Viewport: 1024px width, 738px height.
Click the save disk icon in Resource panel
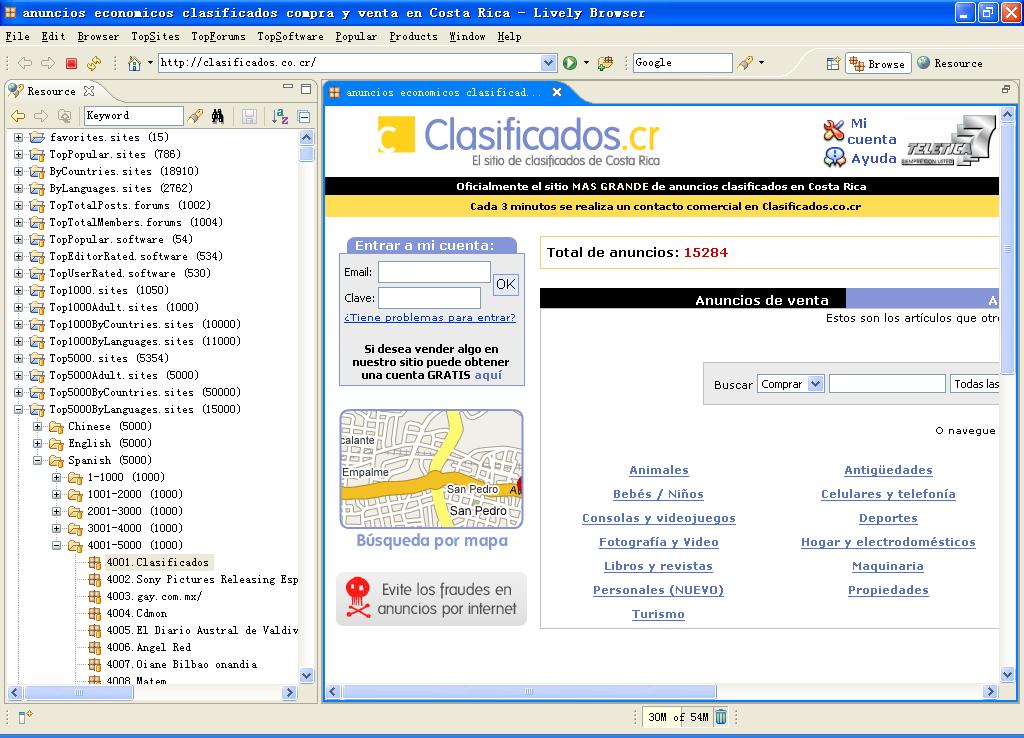249,116
